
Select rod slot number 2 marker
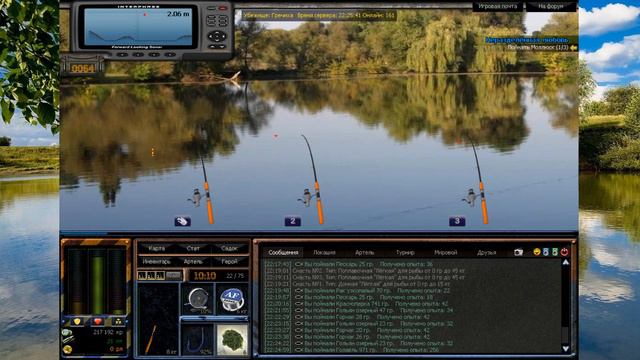[293, 221]
